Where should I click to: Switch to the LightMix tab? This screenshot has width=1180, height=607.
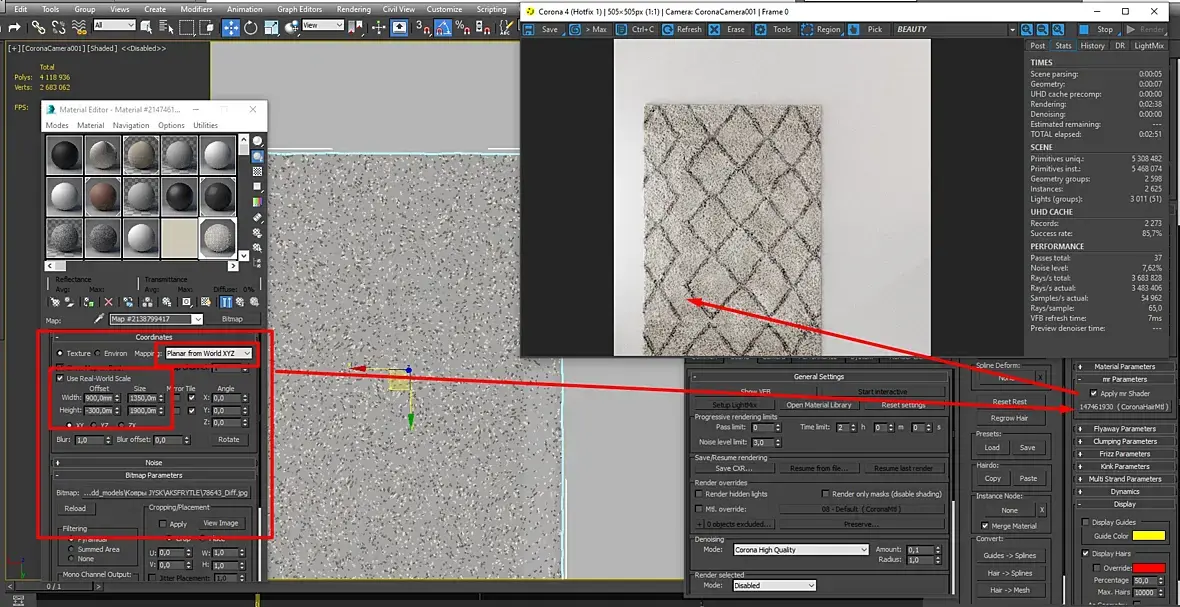1150,45
